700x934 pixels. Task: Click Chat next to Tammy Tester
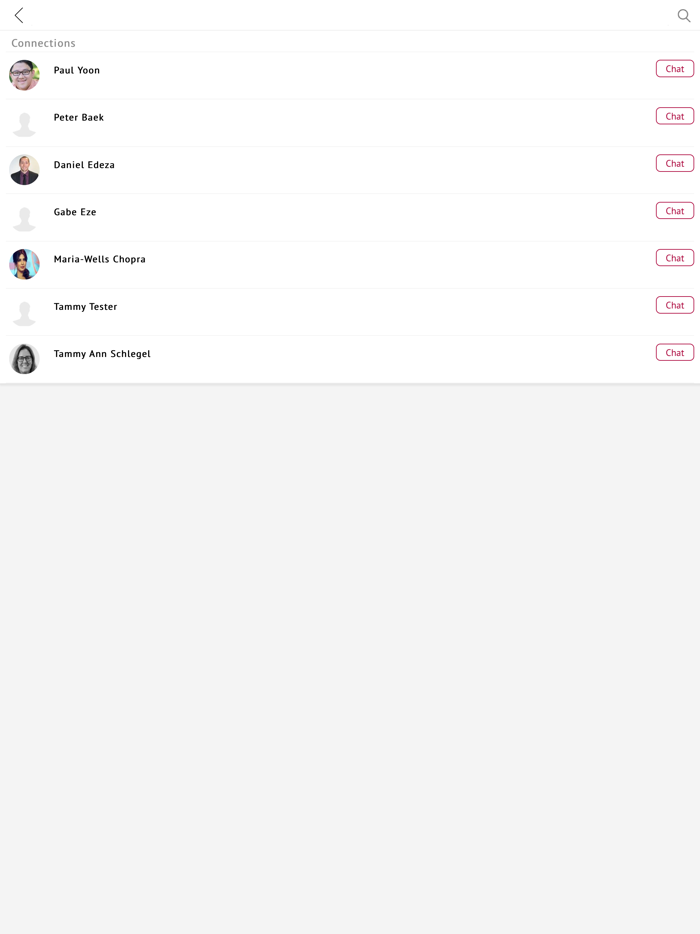point(675,305)
